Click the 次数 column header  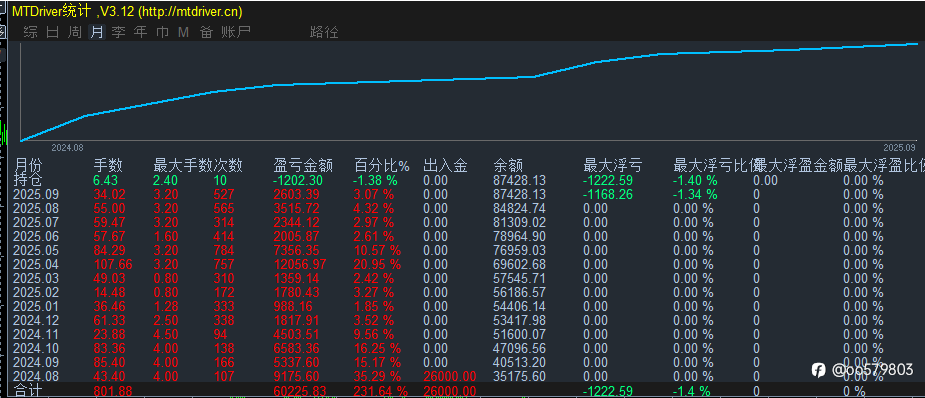228,166
